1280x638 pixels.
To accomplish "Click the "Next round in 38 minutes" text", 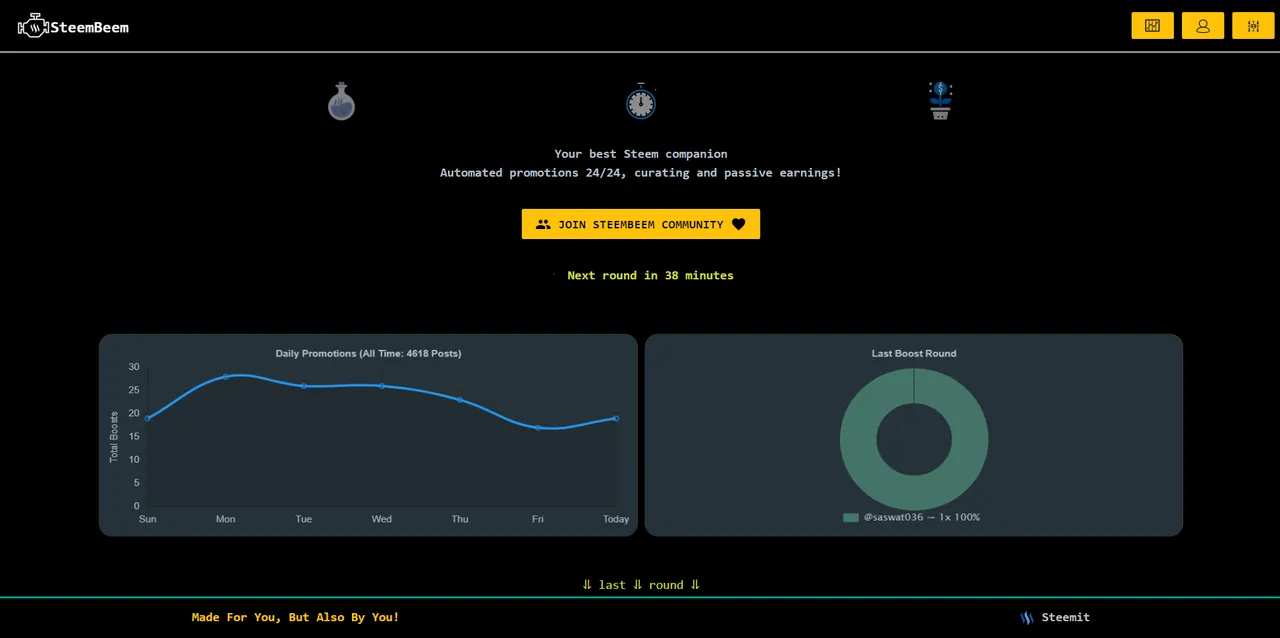I will point(650,275).
